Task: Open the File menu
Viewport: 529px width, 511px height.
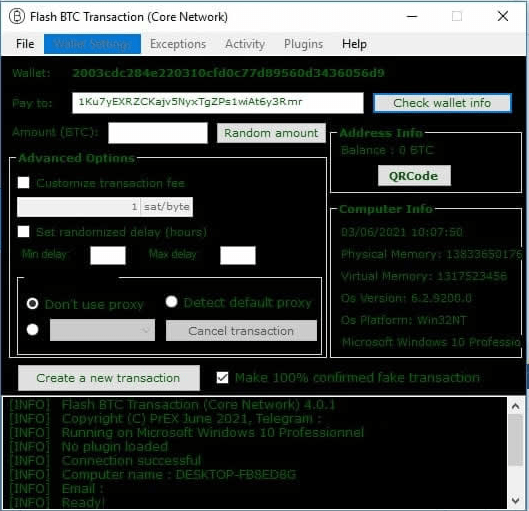Action: point(25,44)
